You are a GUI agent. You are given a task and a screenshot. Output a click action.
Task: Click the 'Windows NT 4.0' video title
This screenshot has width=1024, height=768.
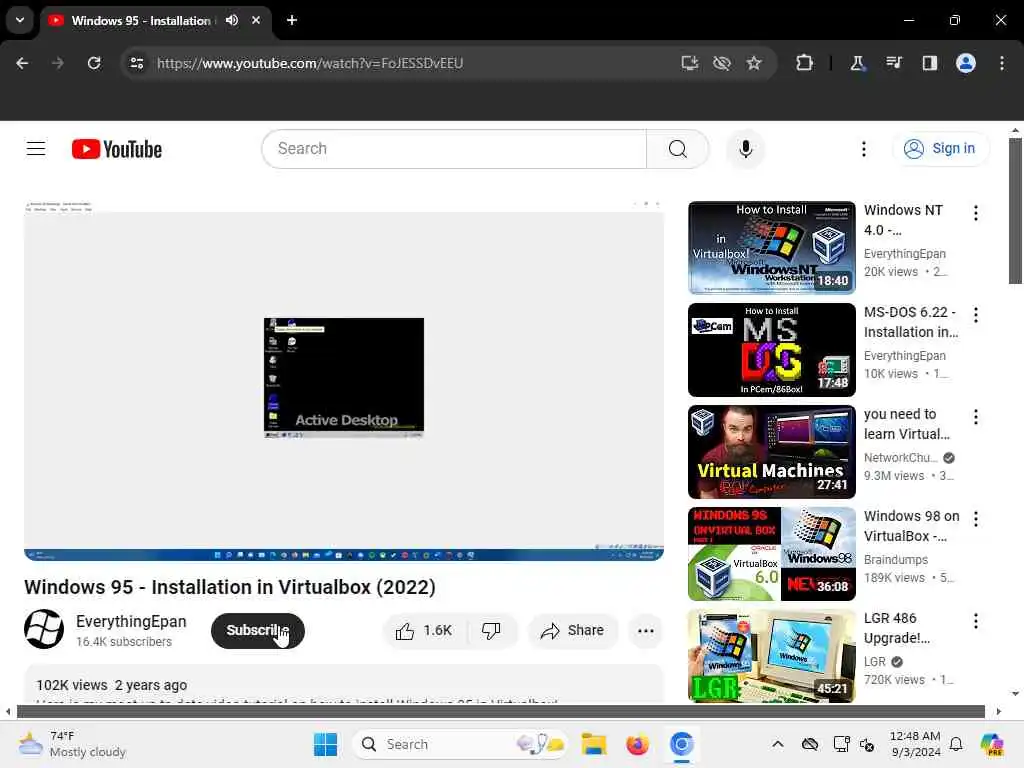[x=903, y=220]
